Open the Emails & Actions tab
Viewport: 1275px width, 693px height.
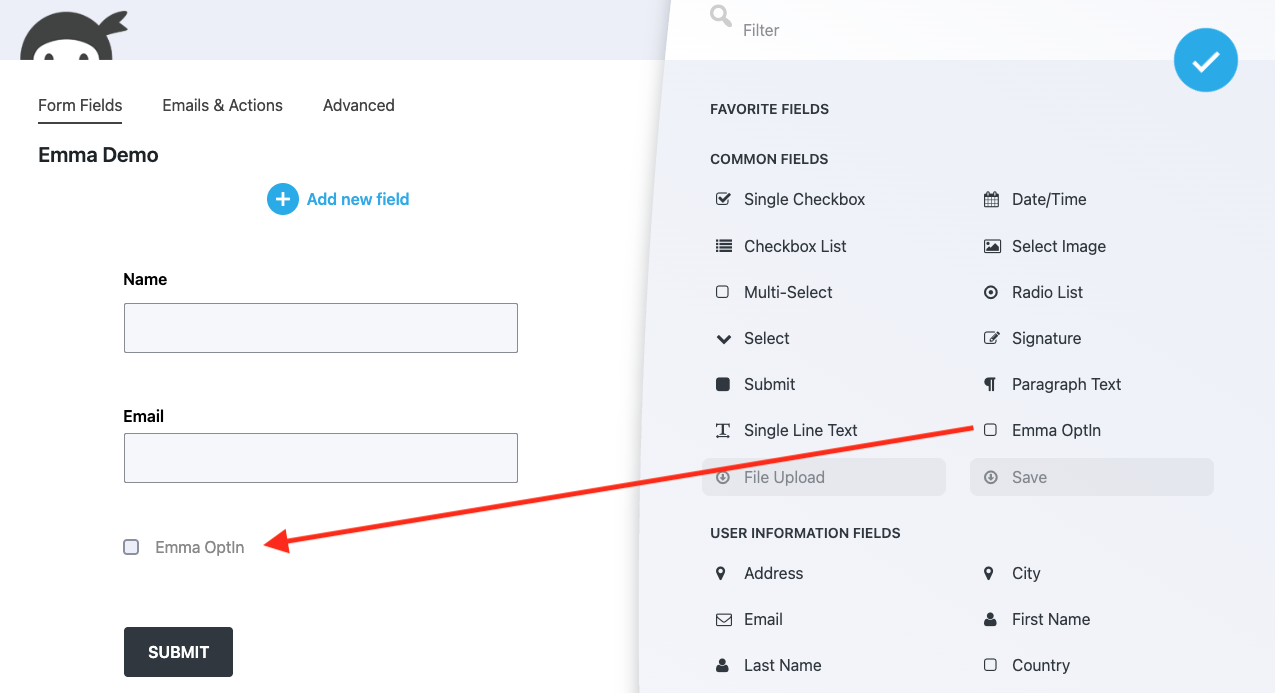223,105
